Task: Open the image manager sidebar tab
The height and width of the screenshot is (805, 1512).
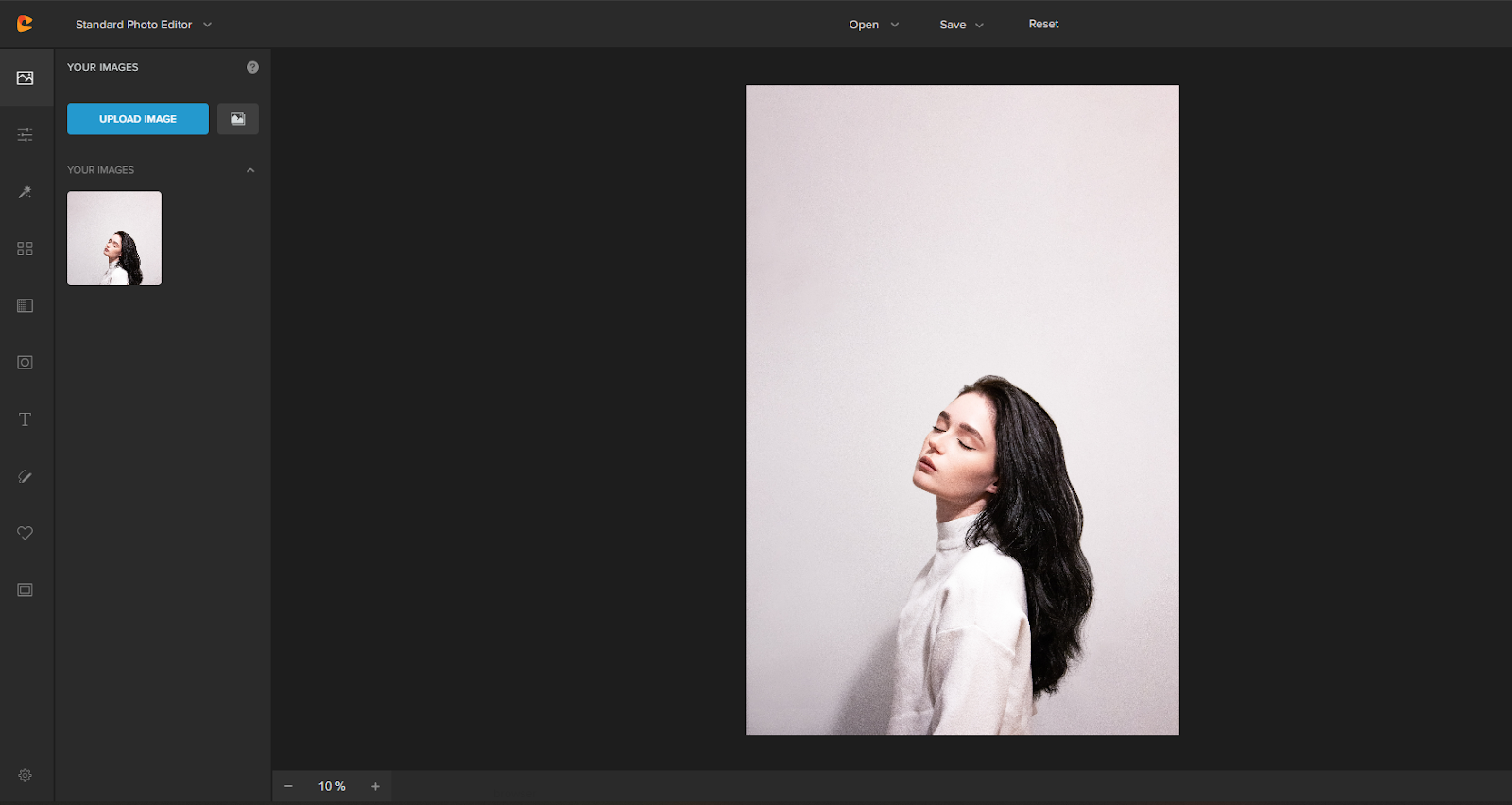Action: [26, 78]
